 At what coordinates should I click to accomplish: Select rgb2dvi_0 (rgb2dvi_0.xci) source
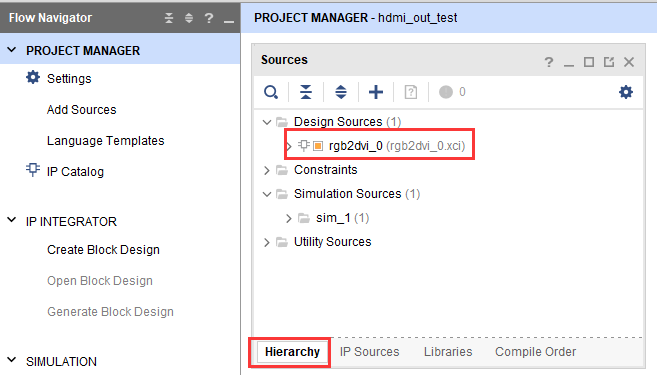click(397, 146)
